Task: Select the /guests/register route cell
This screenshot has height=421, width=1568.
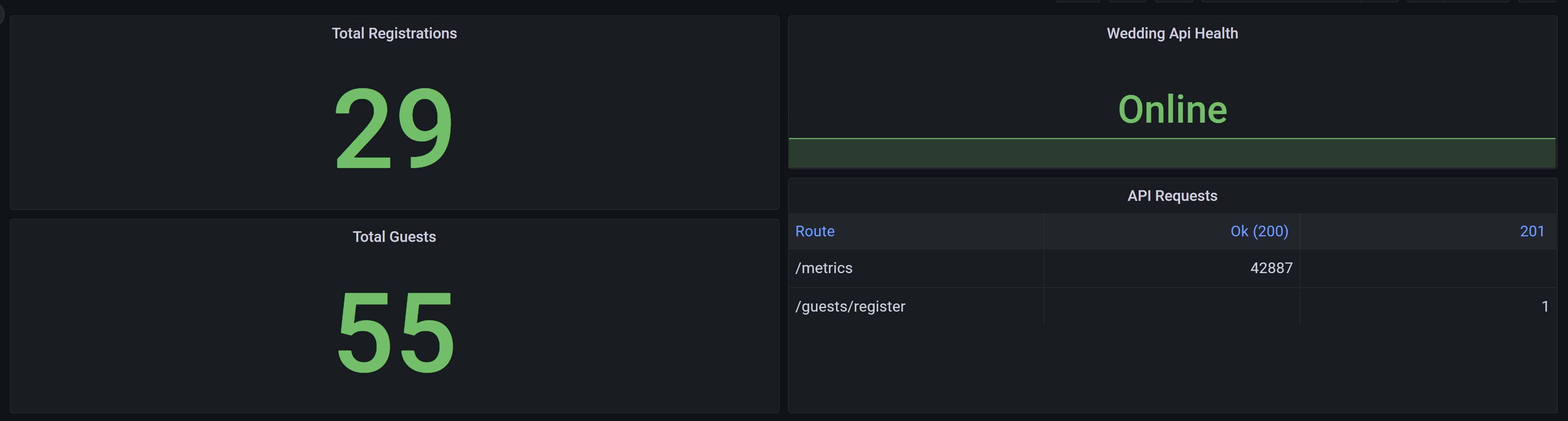Action: tap(850, 306)
